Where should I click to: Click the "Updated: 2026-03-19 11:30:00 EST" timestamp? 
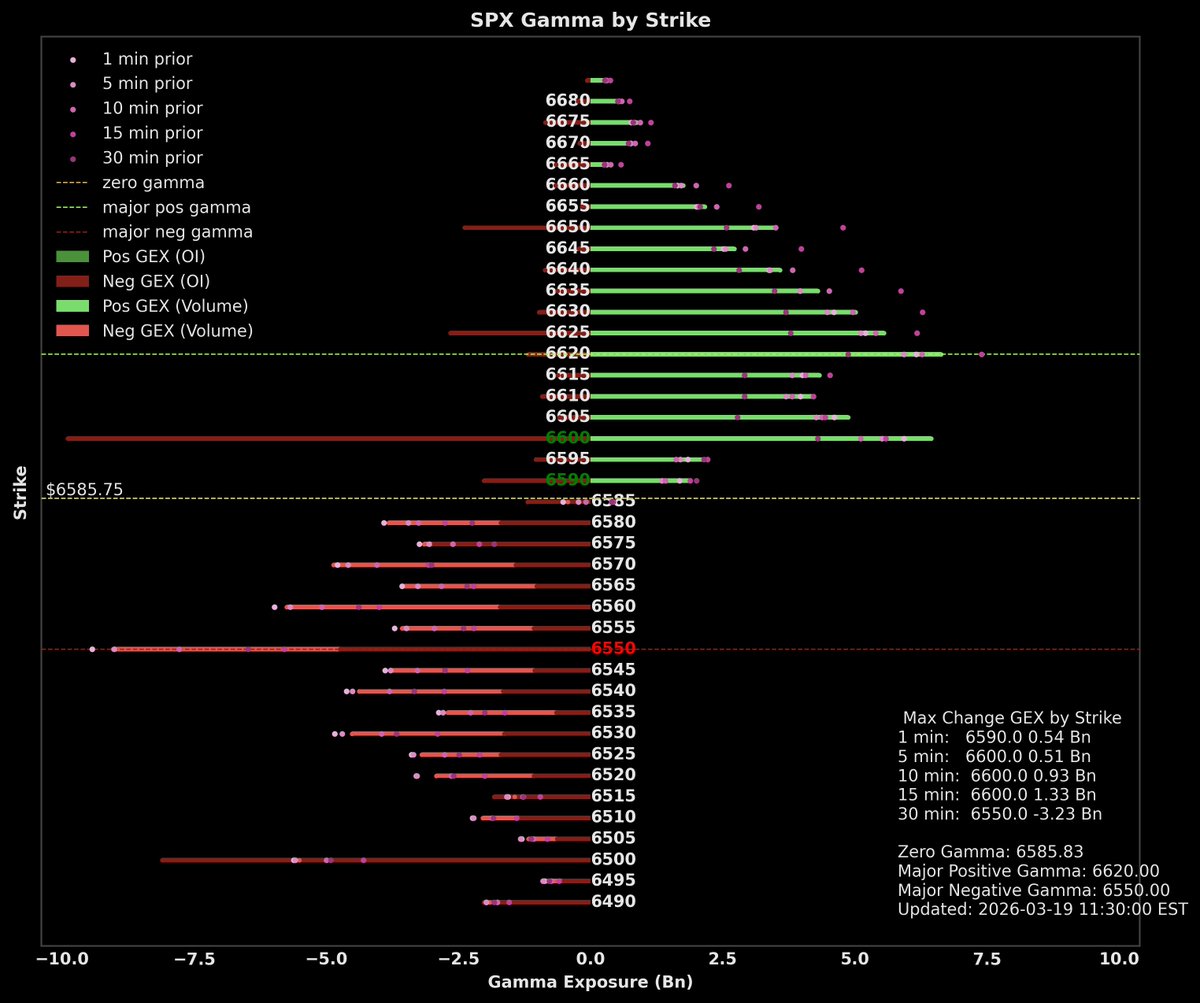point(1043,910)
